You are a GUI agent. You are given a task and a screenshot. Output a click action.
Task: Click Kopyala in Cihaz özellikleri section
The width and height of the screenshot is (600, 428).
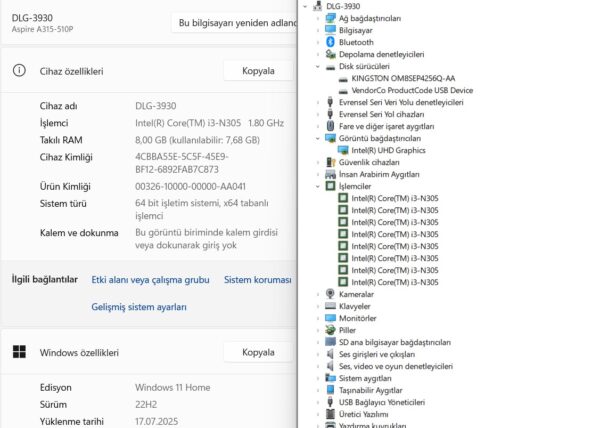(258, 71)
